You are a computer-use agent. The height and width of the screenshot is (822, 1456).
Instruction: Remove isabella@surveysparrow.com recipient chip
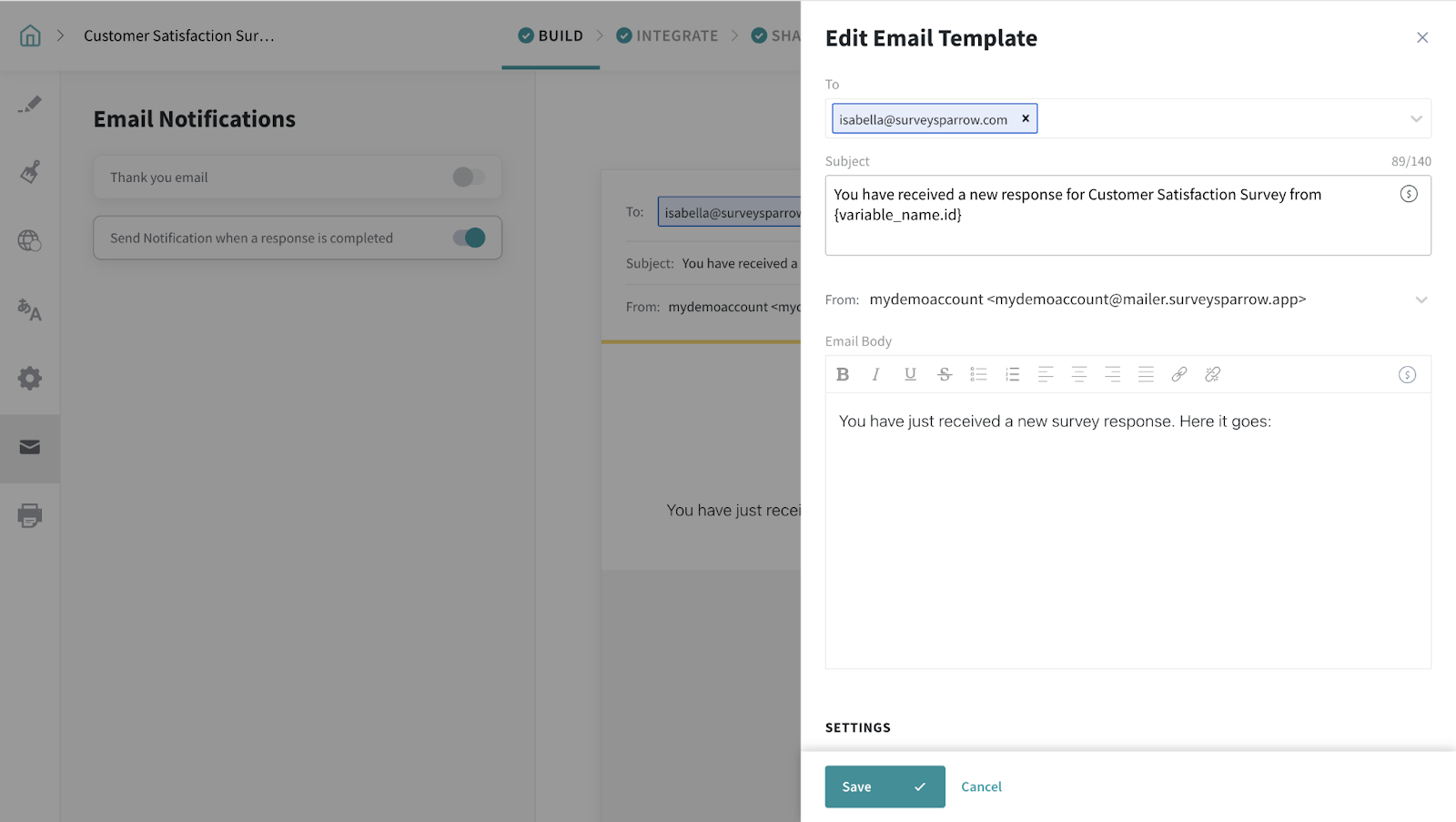click(x=1026, y=118)
